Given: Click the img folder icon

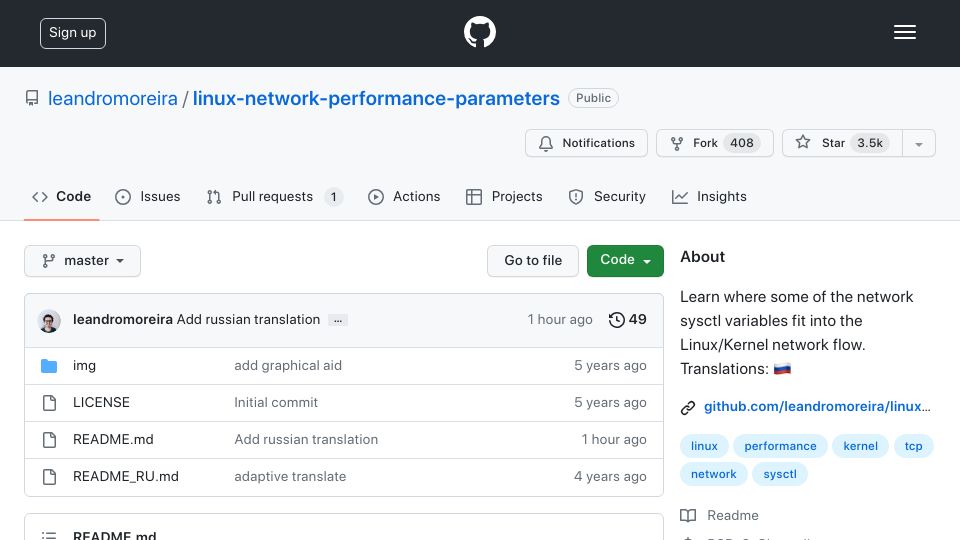Looking at the screenshot, I should pyautogui.click(x=49, y=366).
